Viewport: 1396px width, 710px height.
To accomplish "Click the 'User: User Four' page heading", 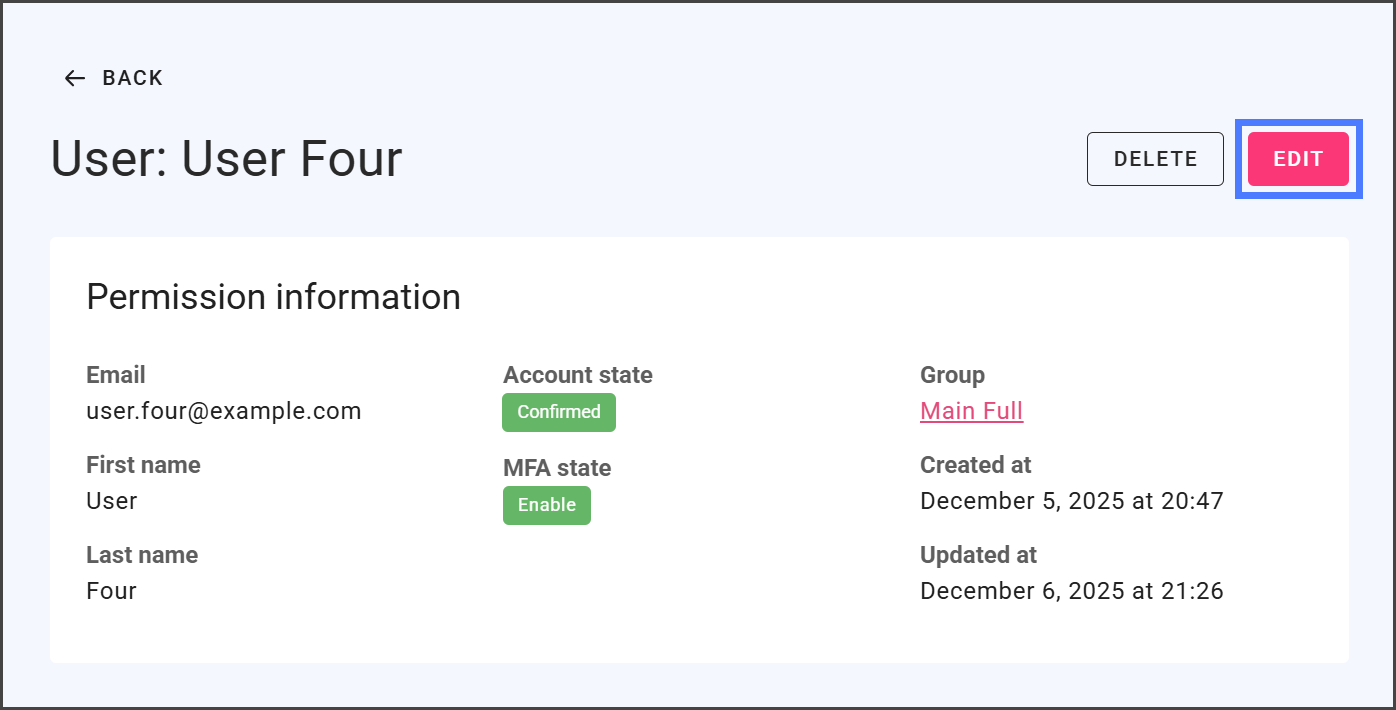I will coord(226,159).
